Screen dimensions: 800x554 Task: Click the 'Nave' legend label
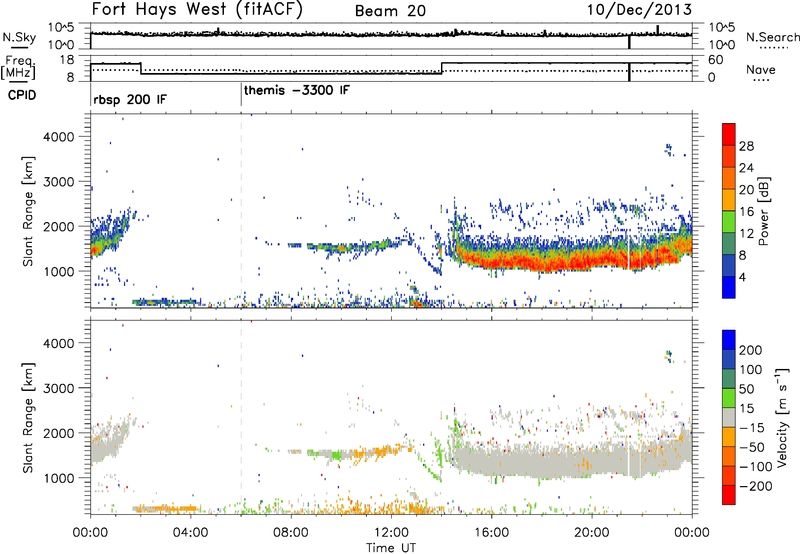(x=761, y=69)
